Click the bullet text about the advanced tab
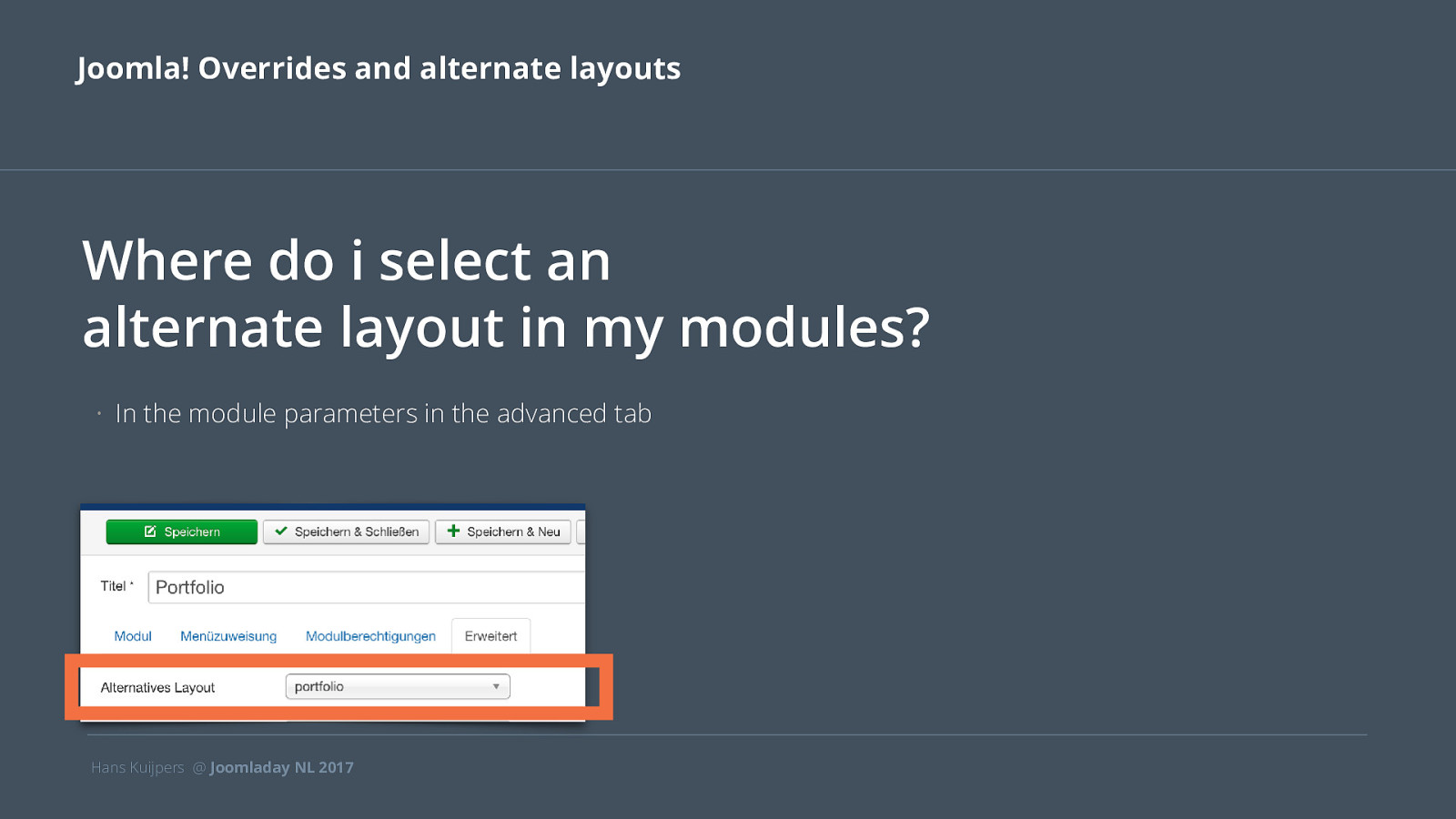This screenshot has height=819, width=1456. 383,413
